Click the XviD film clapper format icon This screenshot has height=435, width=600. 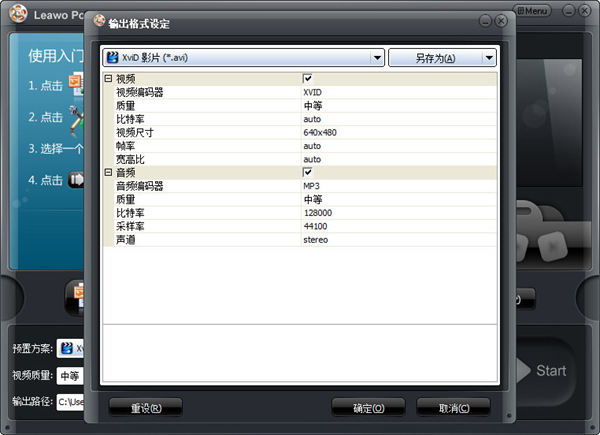coord(112,57)
